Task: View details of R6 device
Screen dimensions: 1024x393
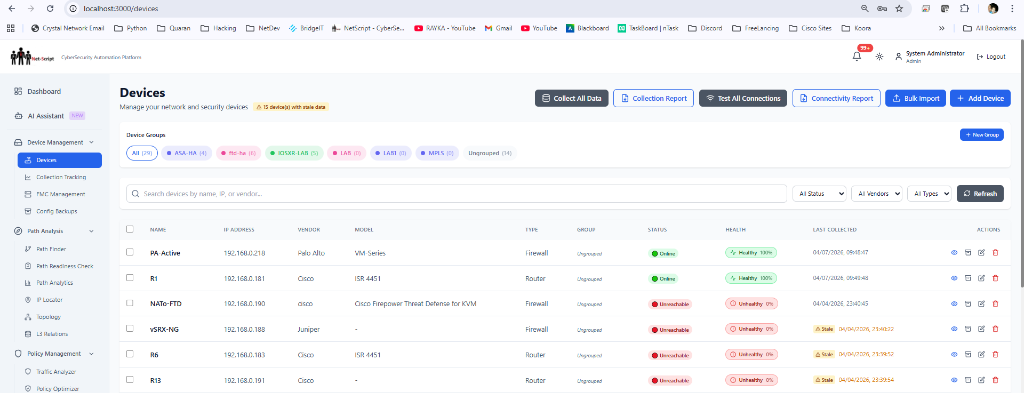Action: click(x=953, y=354)
